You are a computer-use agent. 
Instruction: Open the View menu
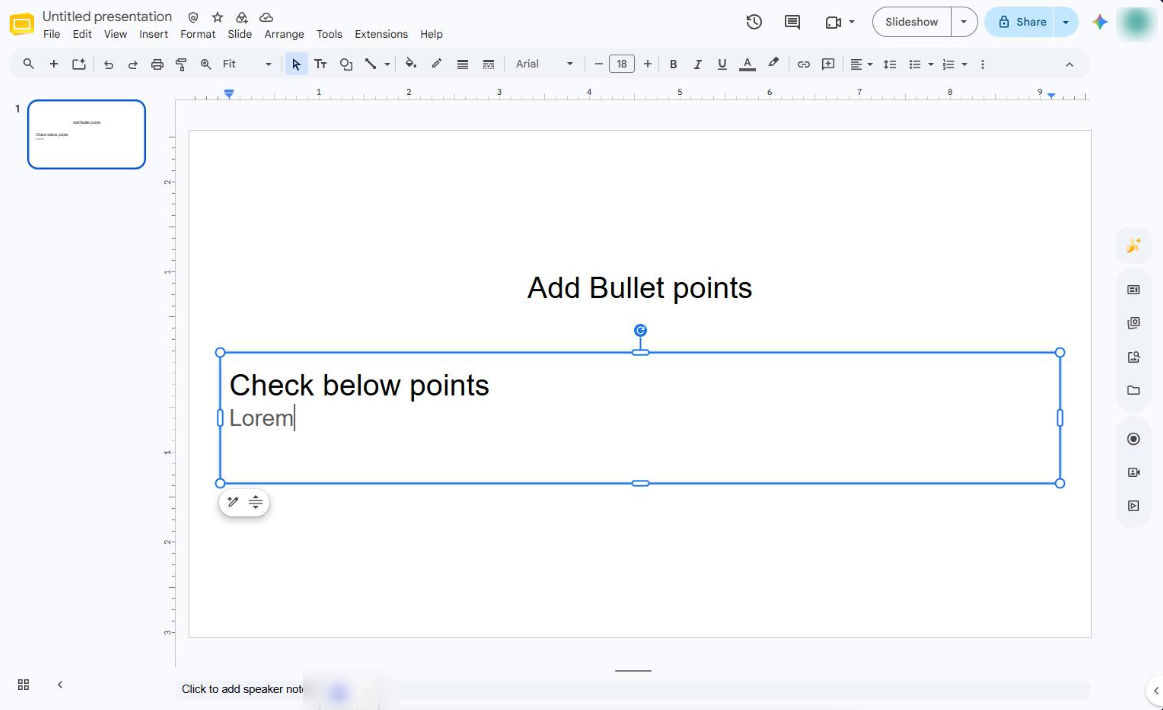pyautogui.click(x=115, y=34)
